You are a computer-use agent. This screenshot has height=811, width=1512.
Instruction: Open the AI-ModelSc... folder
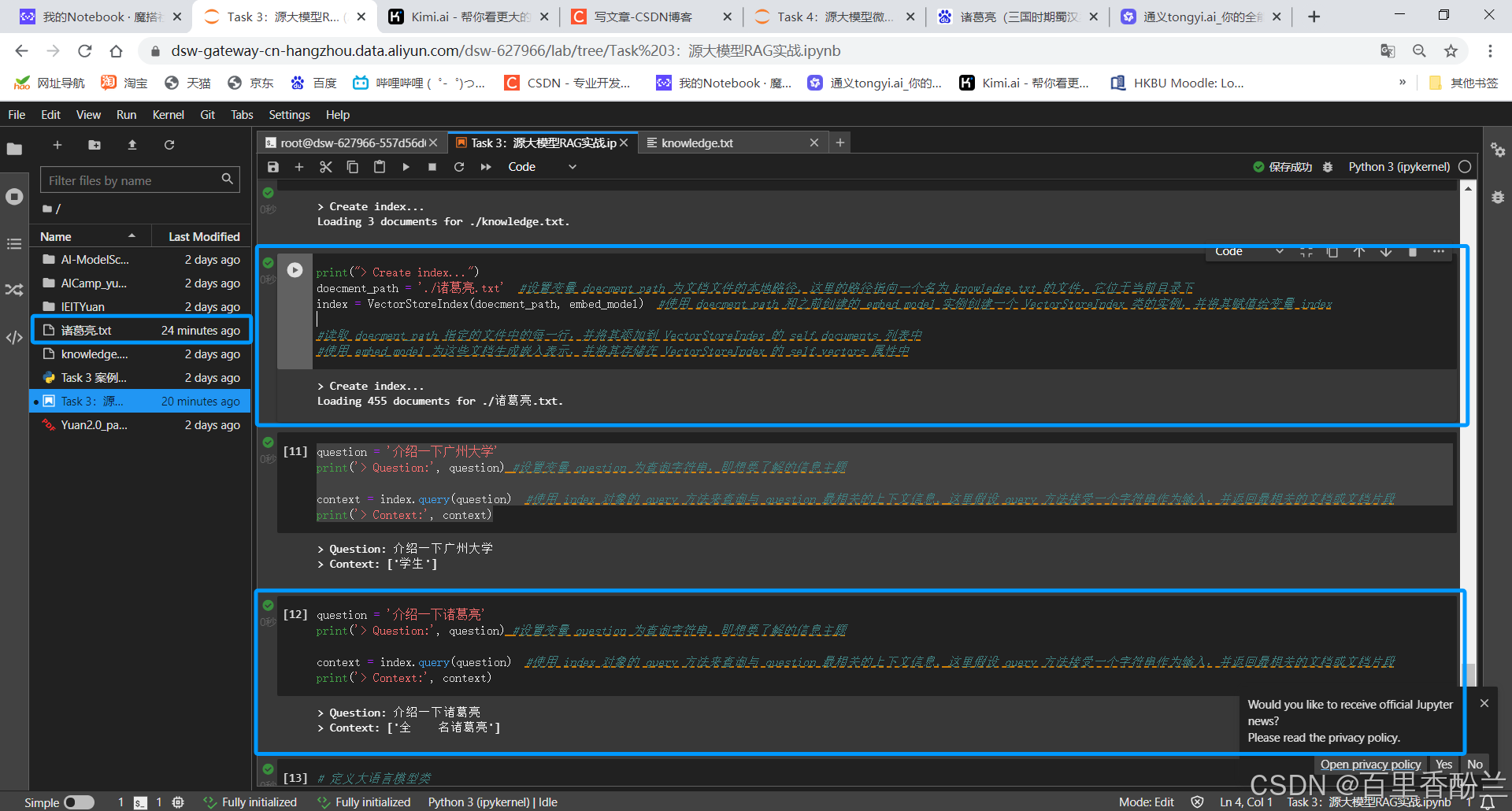coord(141,260)
